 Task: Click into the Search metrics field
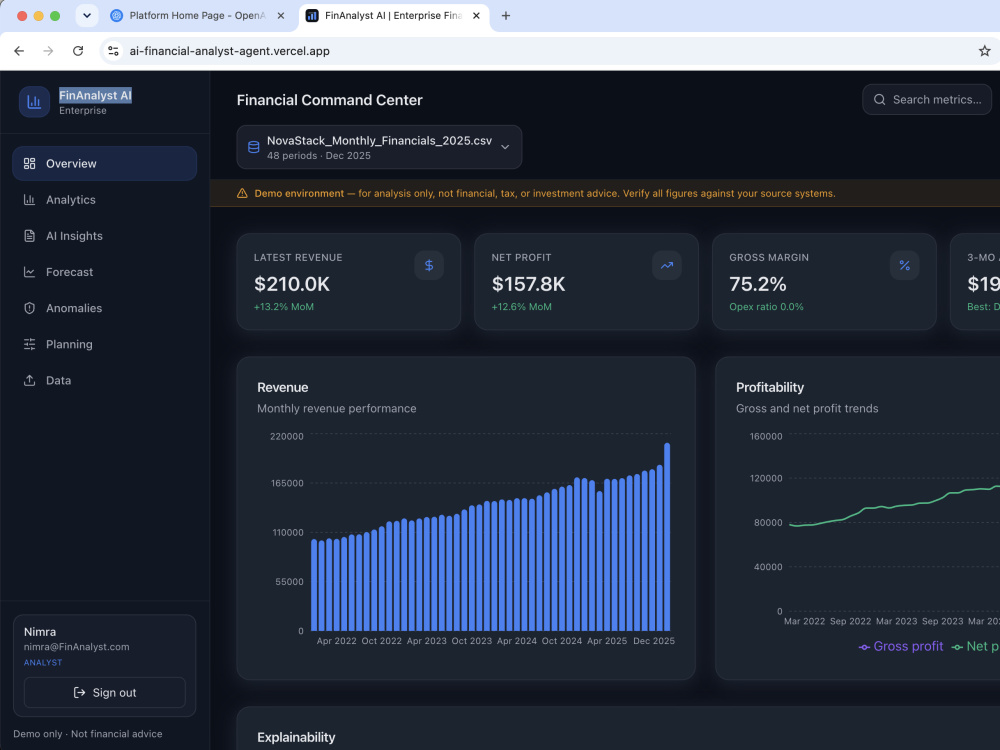pos(927,99)
